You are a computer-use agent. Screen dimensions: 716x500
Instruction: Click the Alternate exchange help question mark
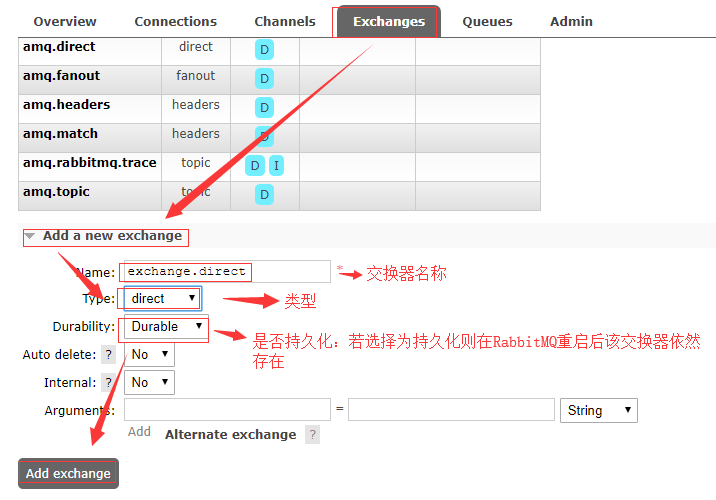pyautogui.click(x=312, y=434)
